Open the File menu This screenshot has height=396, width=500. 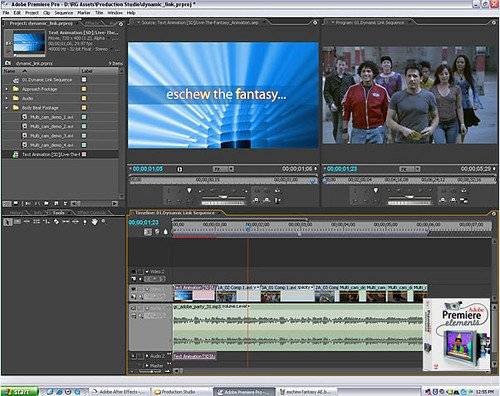click(6, 13)
